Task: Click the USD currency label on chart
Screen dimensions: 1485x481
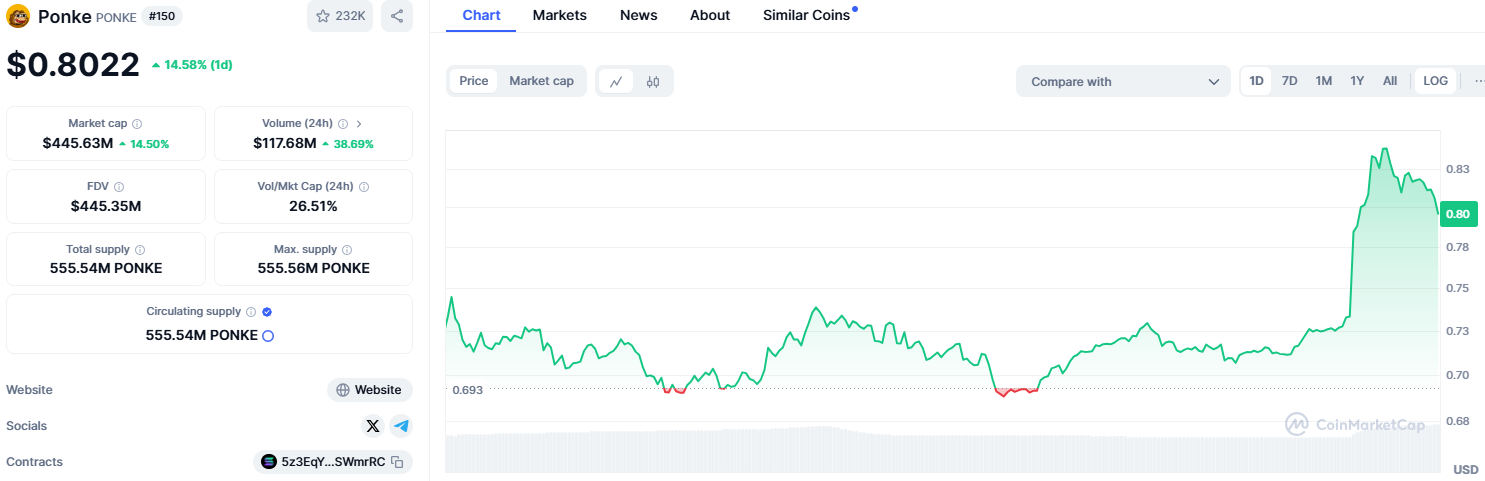Action: 1465,469
